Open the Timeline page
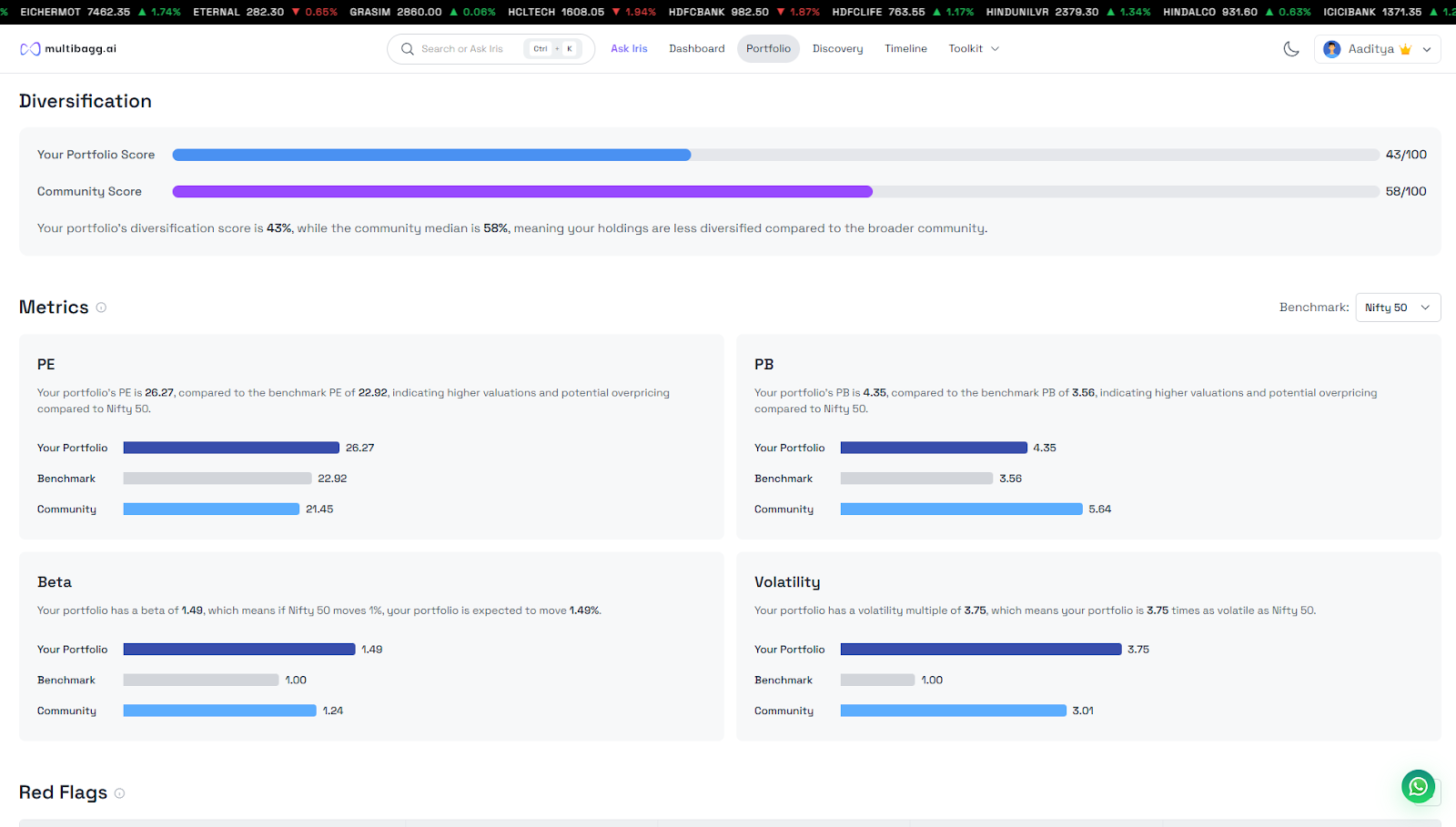 click(905, 48)
